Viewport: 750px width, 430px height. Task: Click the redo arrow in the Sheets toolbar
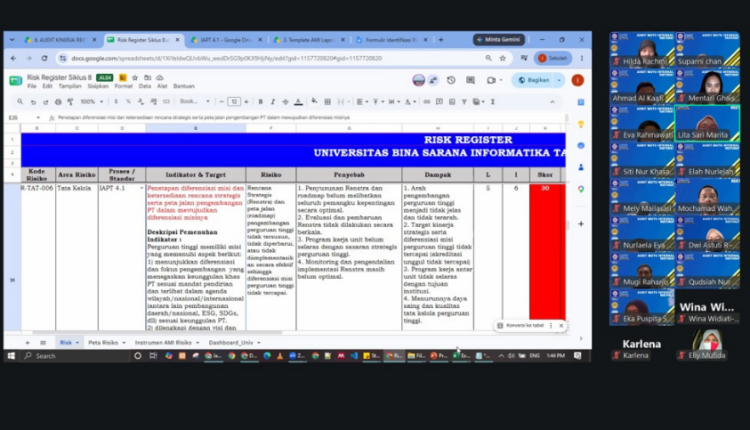(x=45, y=102)
